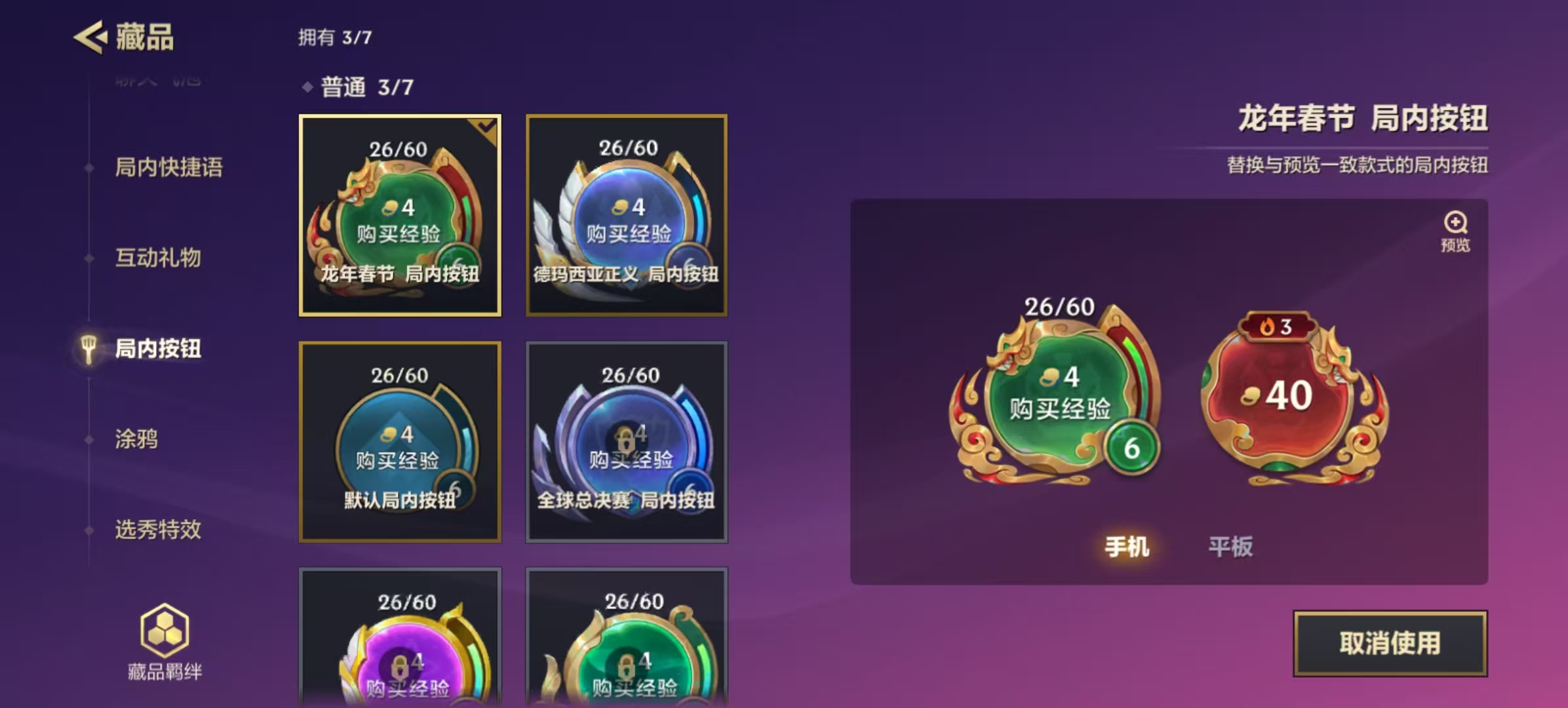Select the locked green-gold button skin
1568x708 pixels.
tap(627, 637)
